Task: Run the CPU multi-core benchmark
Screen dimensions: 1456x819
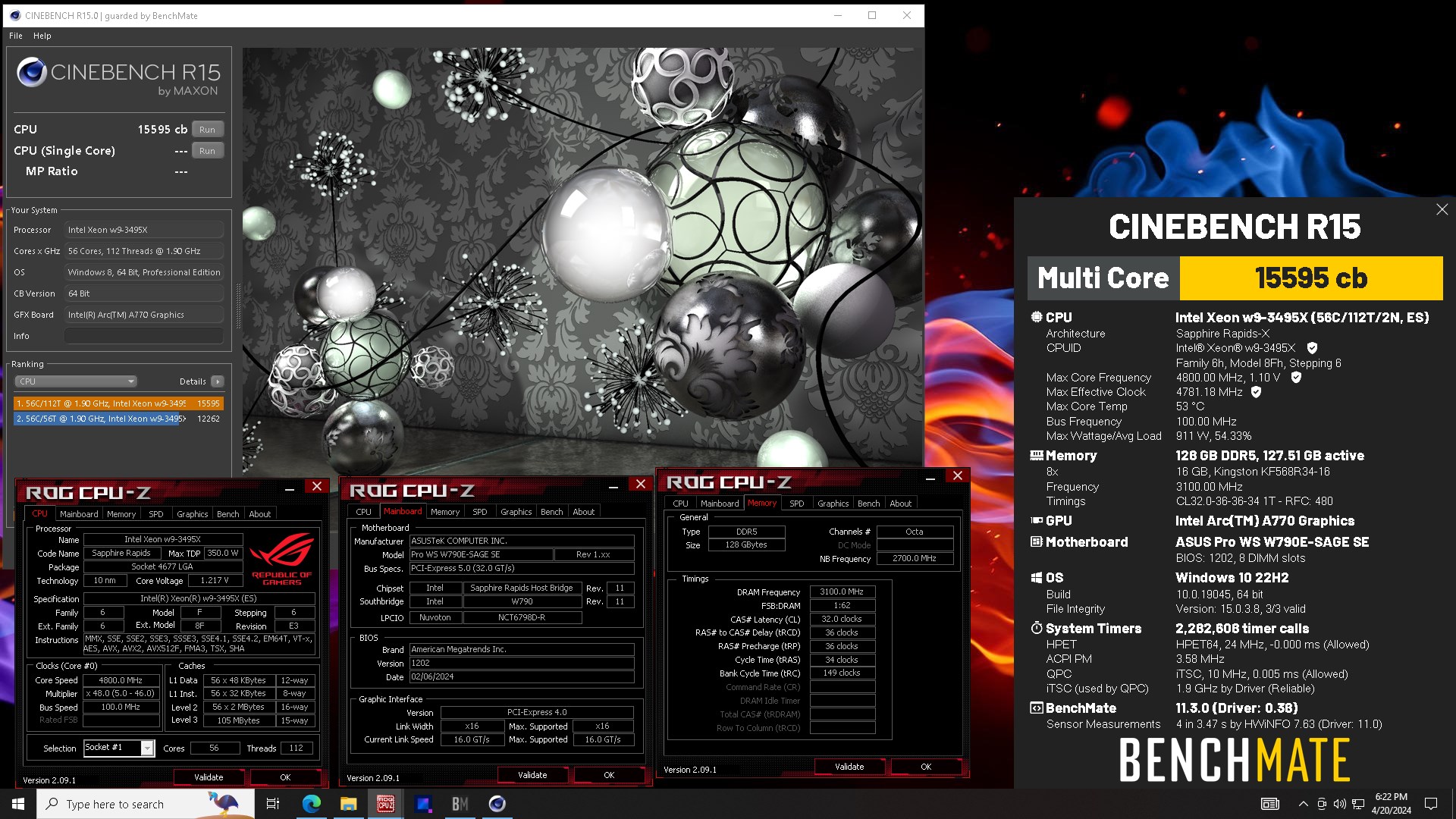Action: pos(207,130)
